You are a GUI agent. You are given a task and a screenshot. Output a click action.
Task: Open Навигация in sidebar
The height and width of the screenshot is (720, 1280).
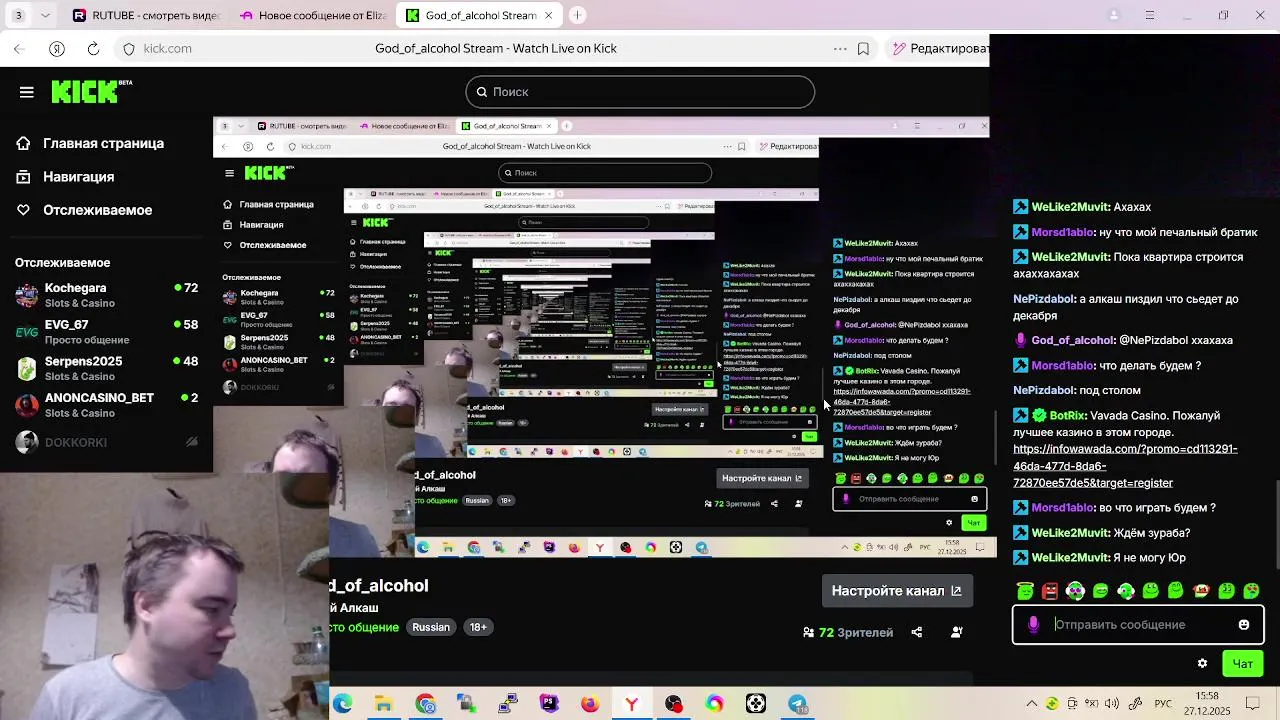coord(78,177)
